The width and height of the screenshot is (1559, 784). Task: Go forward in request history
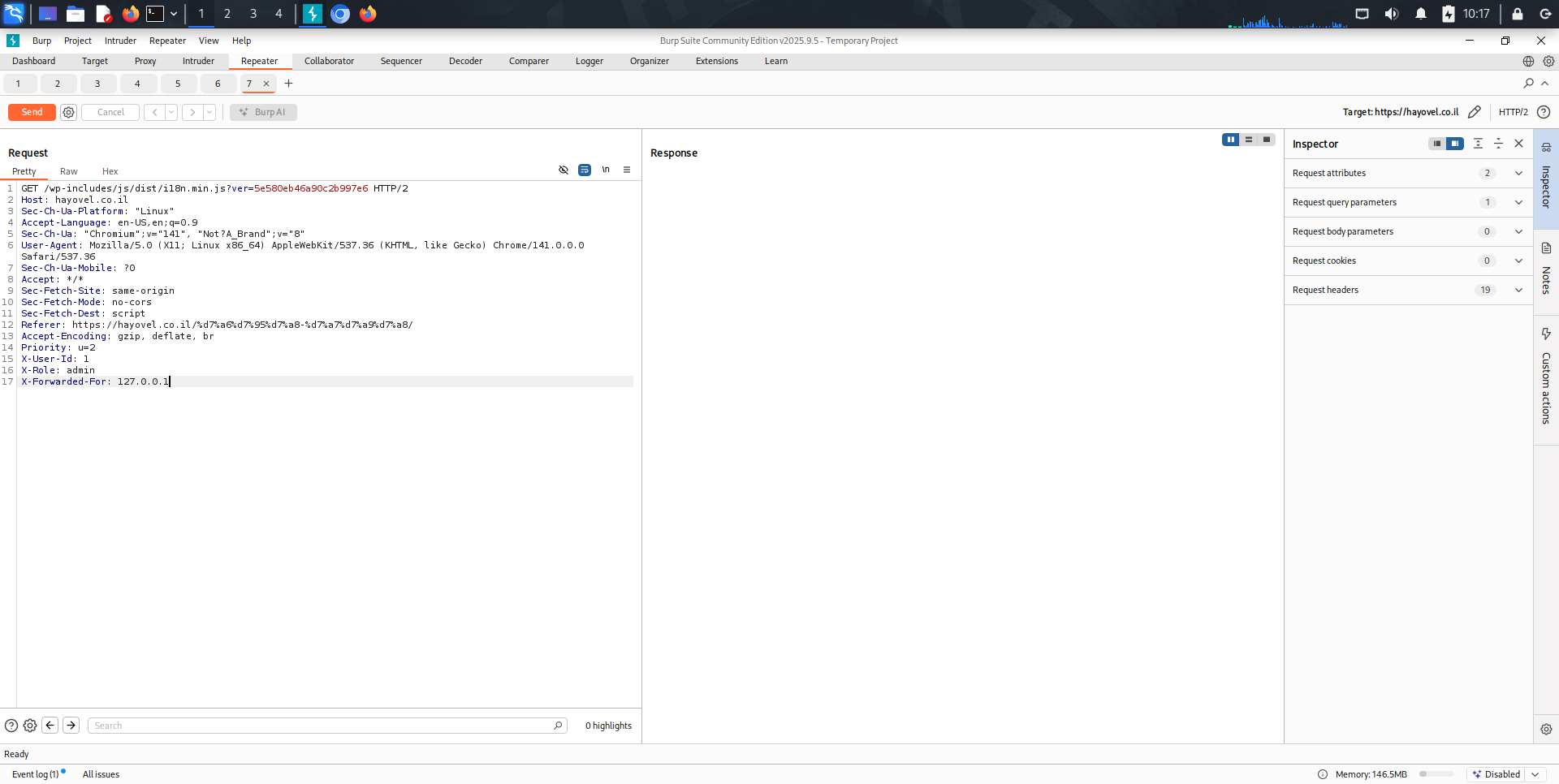[x=192, y=113]
